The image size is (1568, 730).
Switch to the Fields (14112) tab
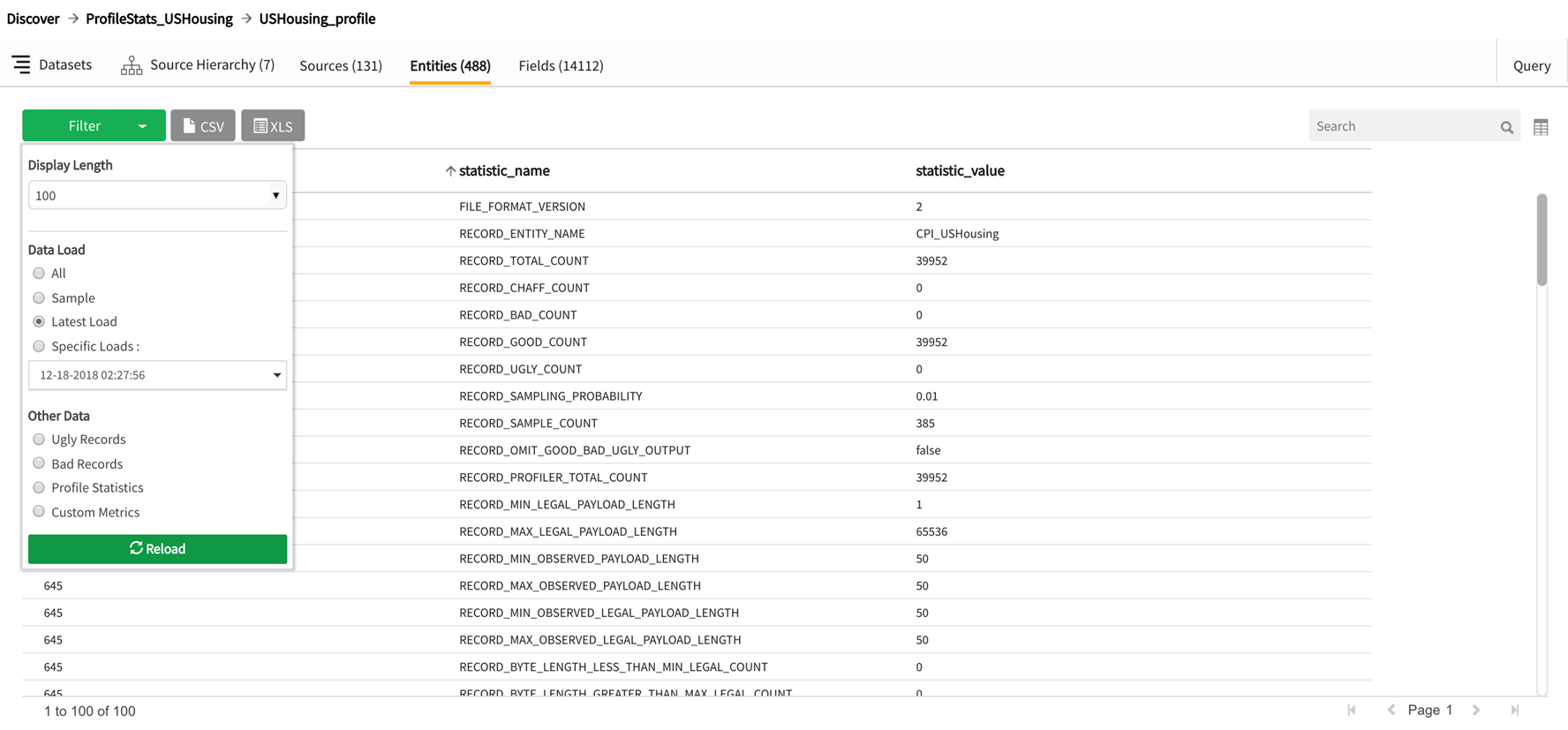561,65
